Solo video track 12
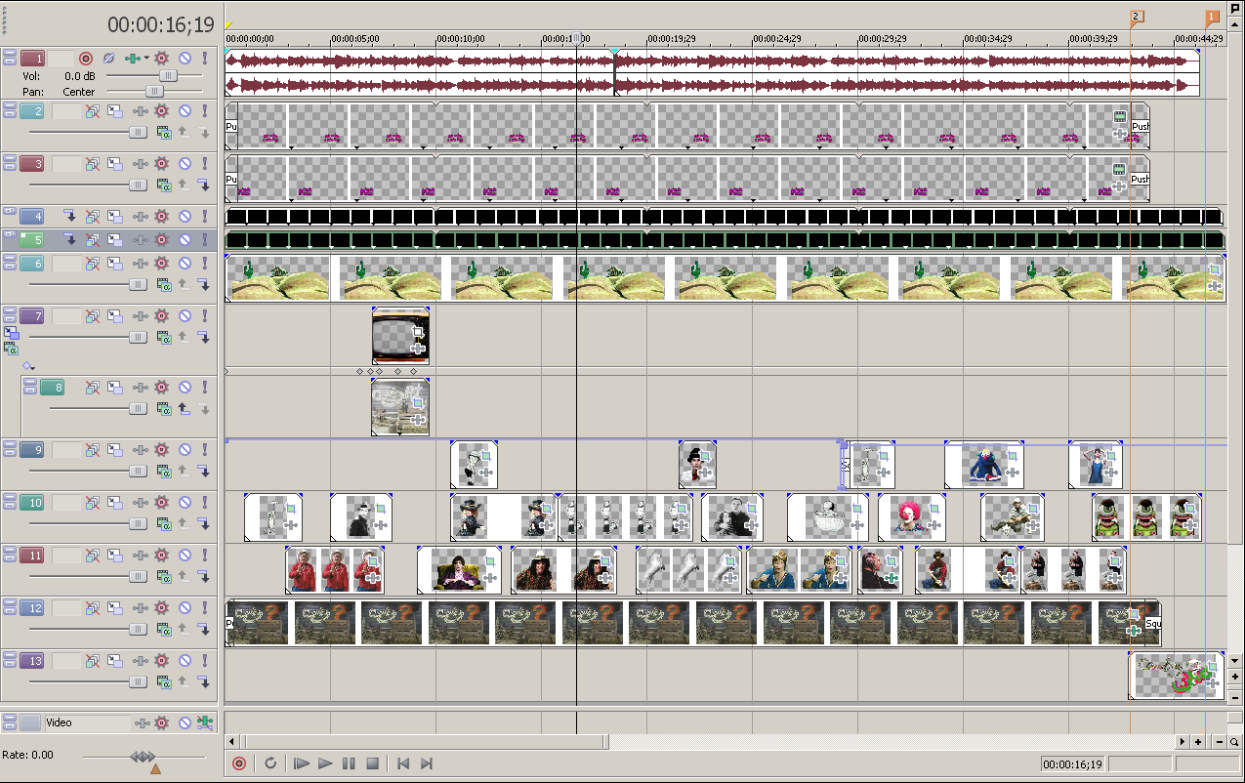Screen dimensions: 1245x783 [x=205, y=607]
